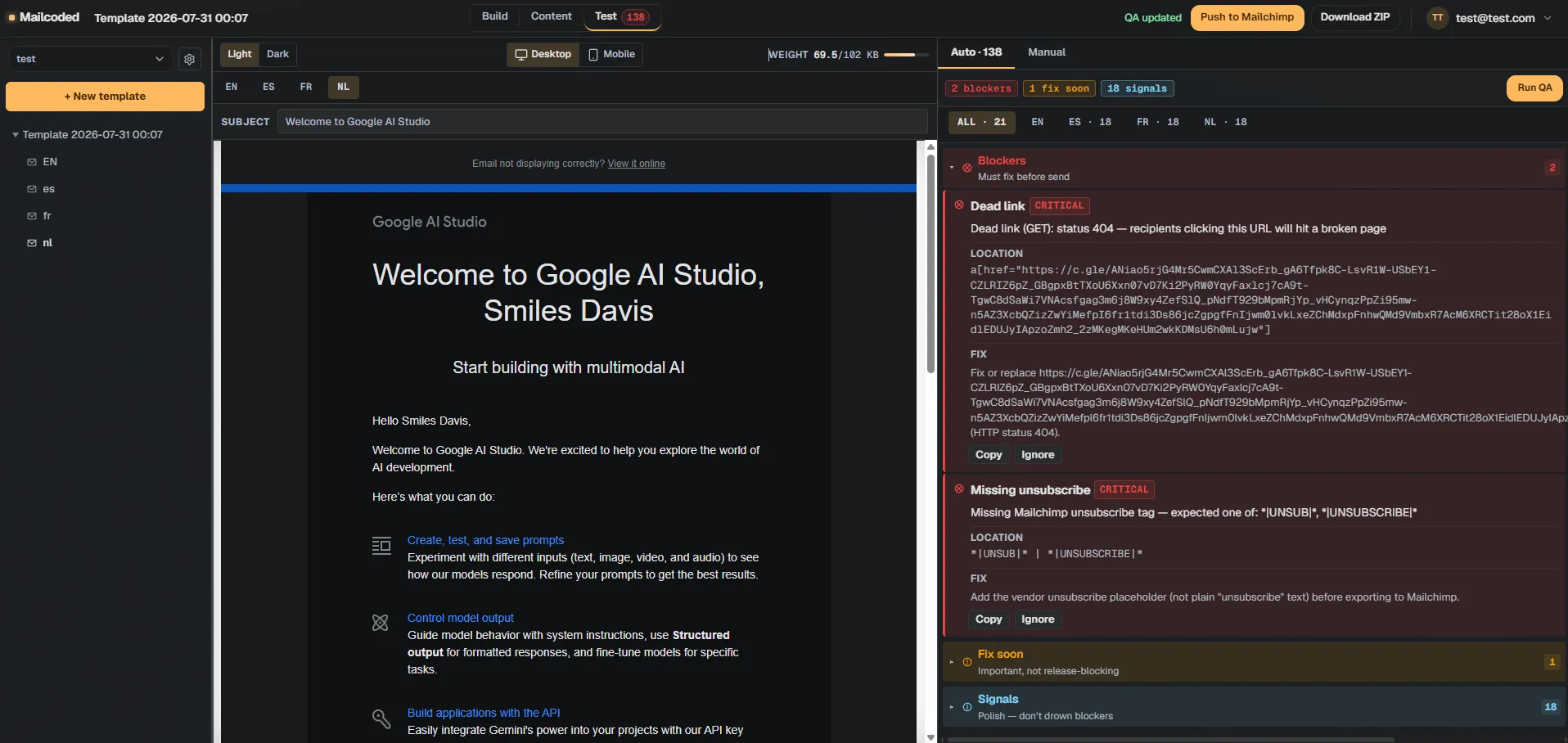The width and height of the screenshot is (1568, 743).
Task: Open template settings gear icon
Action: tap(190, 59)
